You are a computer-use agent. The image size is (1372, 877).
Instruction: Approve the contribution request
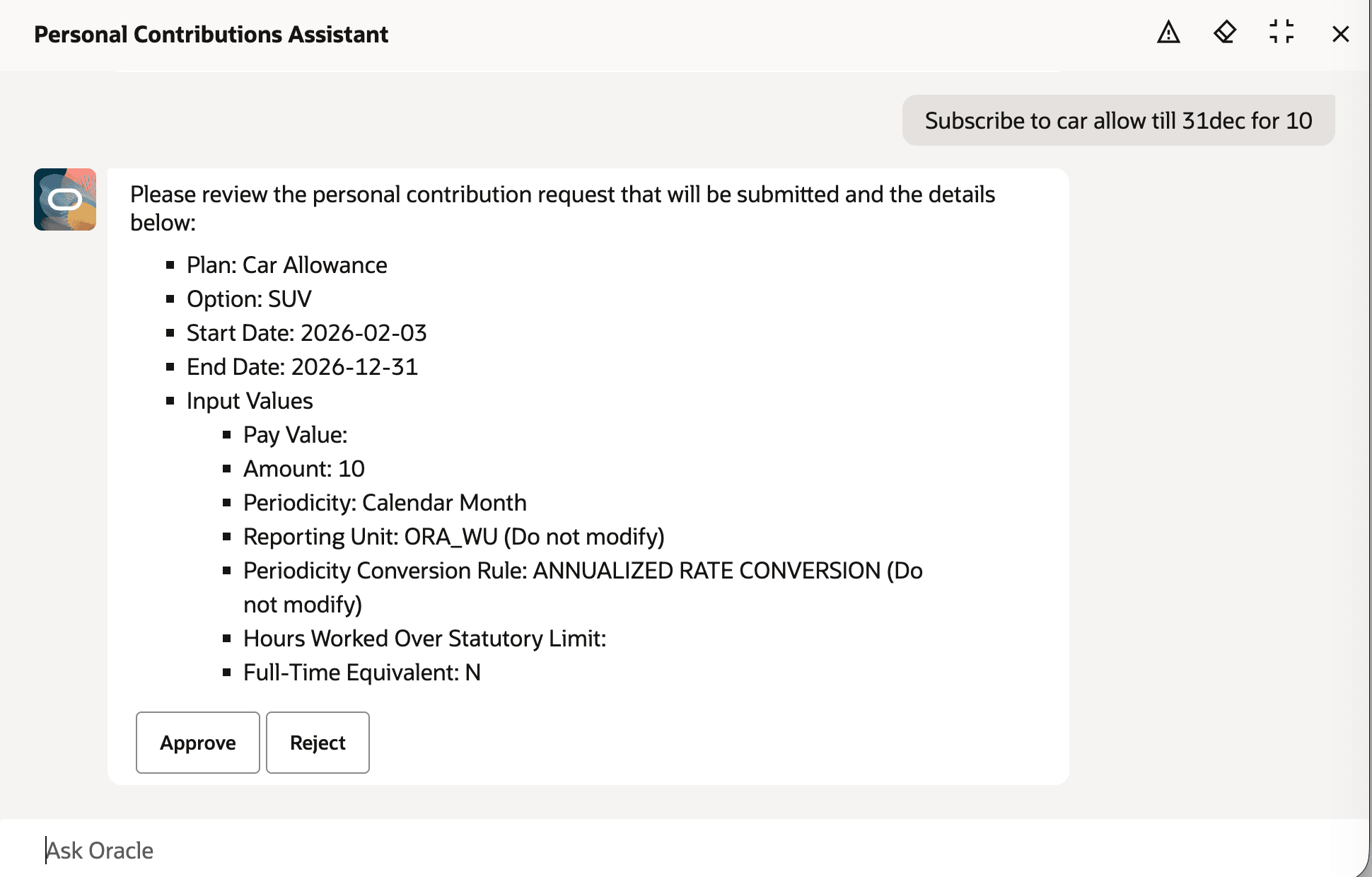[198, 743]
